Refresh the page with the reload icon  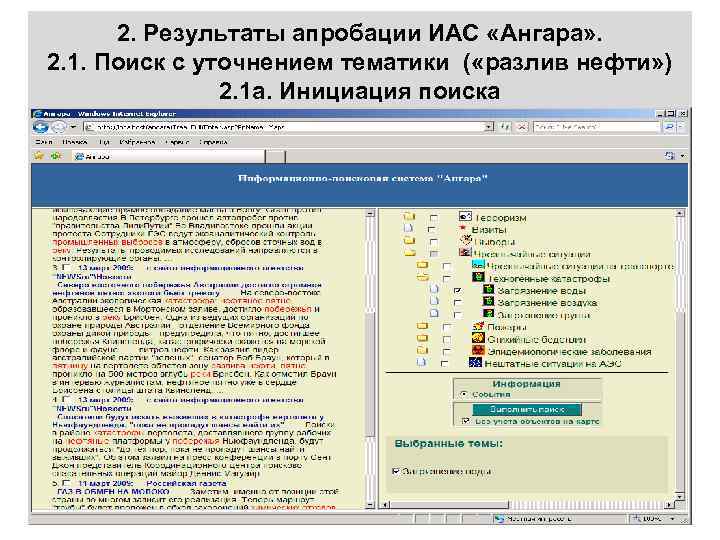(x=505, y=127)
